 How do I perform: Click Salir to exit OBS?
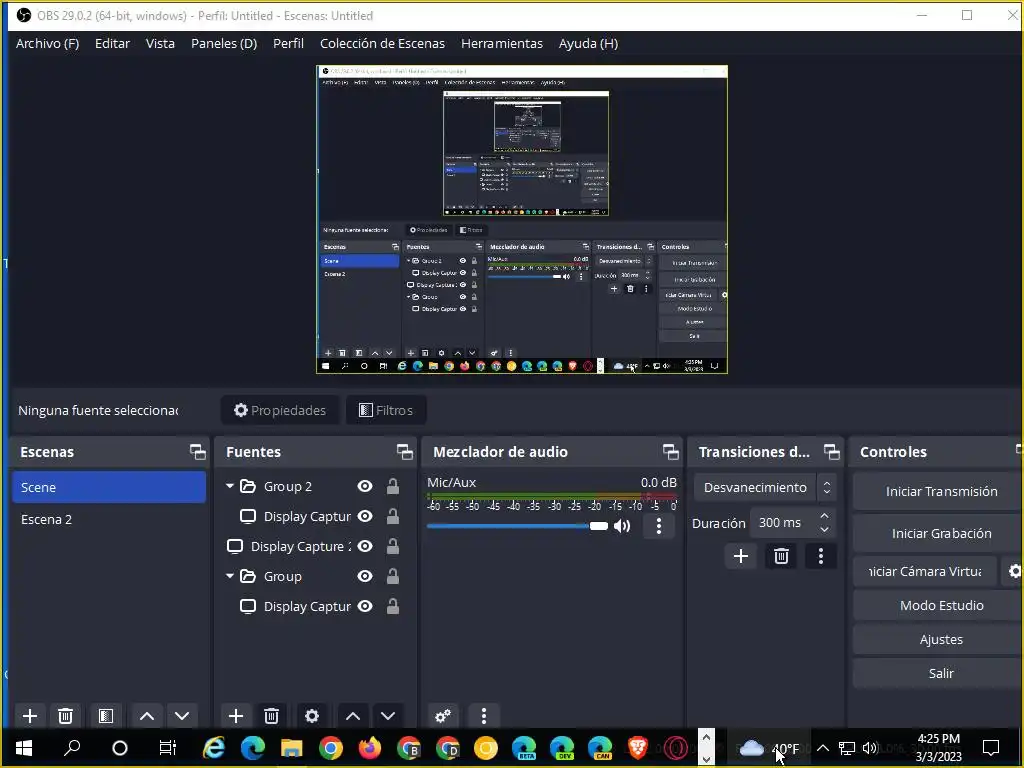(x=940, y=673)
